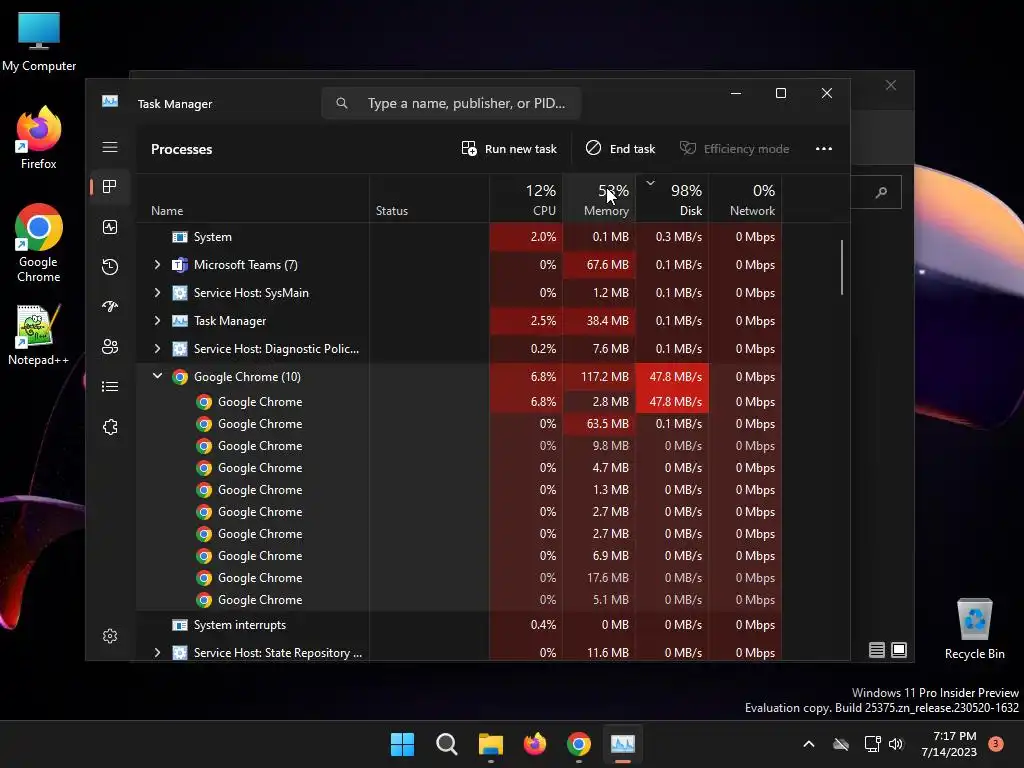Open the Google Chrome desktop shortcut
Image resolution: width=1024 pixels, height=768 pixels.
tap(39, 244)
